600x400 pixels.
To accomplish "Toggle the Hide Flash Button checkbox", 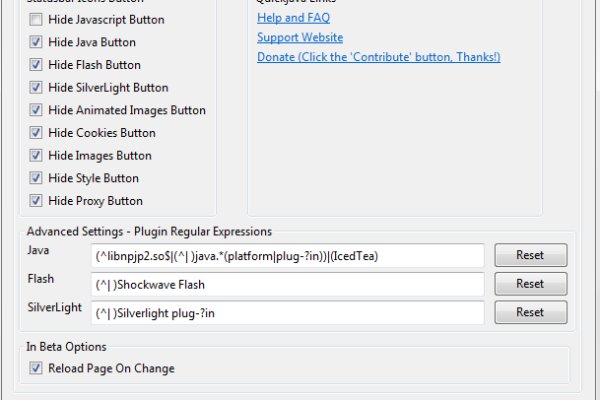I will tap(36, 65).
